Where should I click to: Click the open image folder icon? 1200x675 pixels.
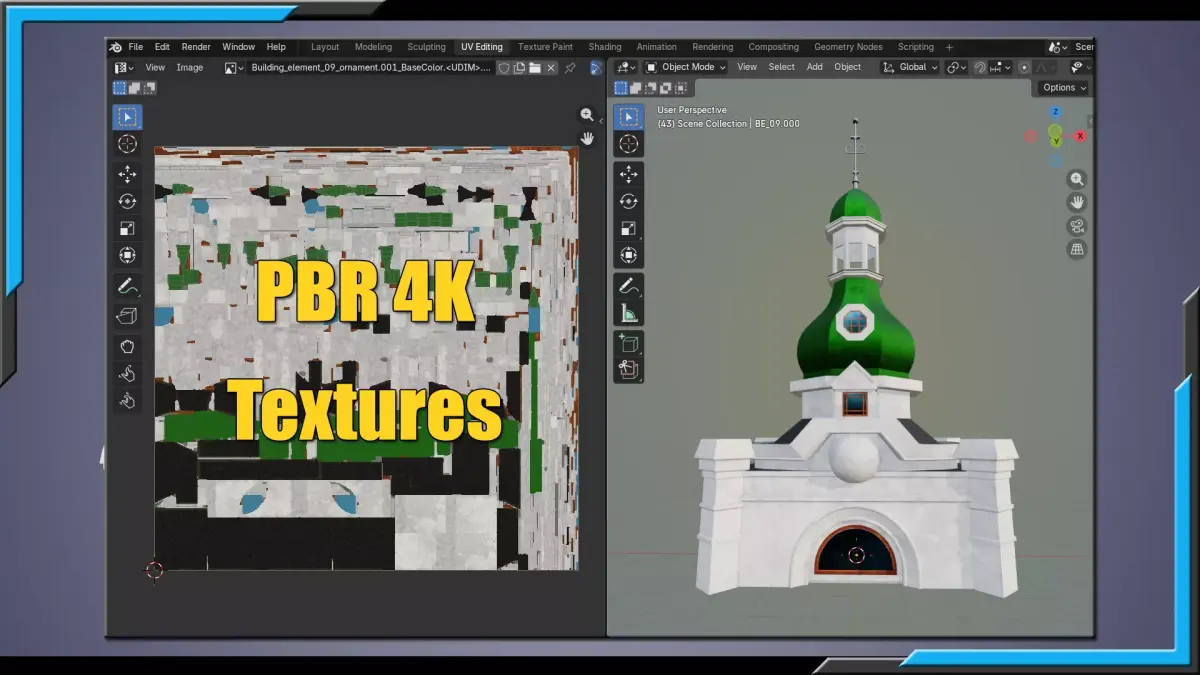[x=535, y=68]
